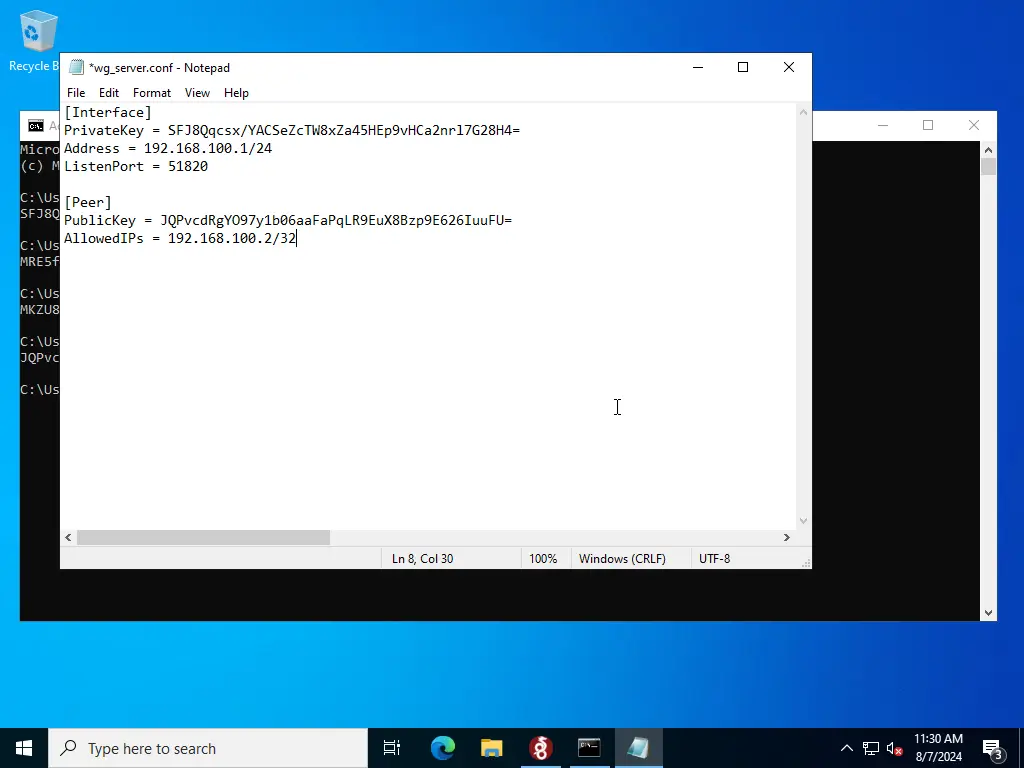Place cursor in the PrivateKey value
The height and width of the screenshot is (768, 1024).
click(x=344, y=130)
